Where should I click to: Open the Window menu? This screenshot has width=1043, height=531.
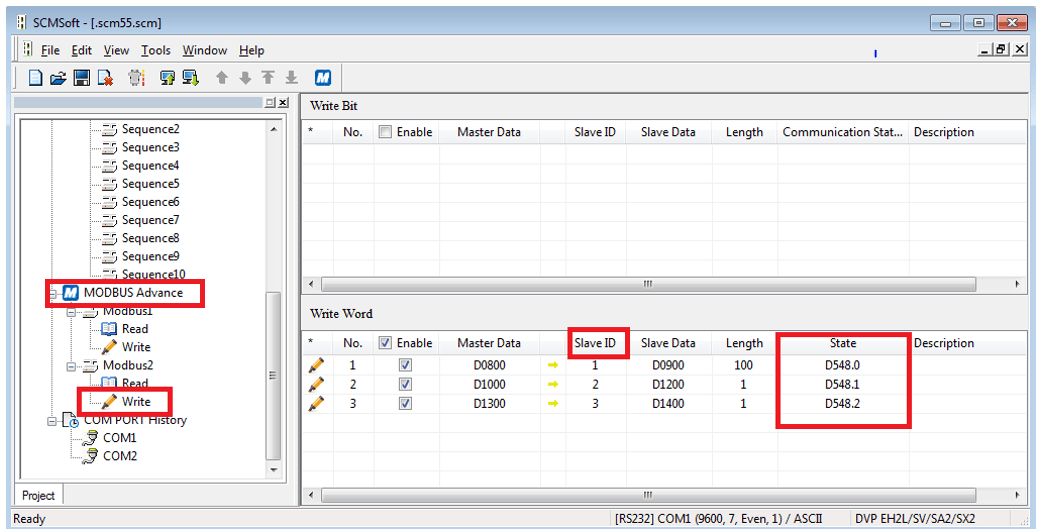(204, 50)
